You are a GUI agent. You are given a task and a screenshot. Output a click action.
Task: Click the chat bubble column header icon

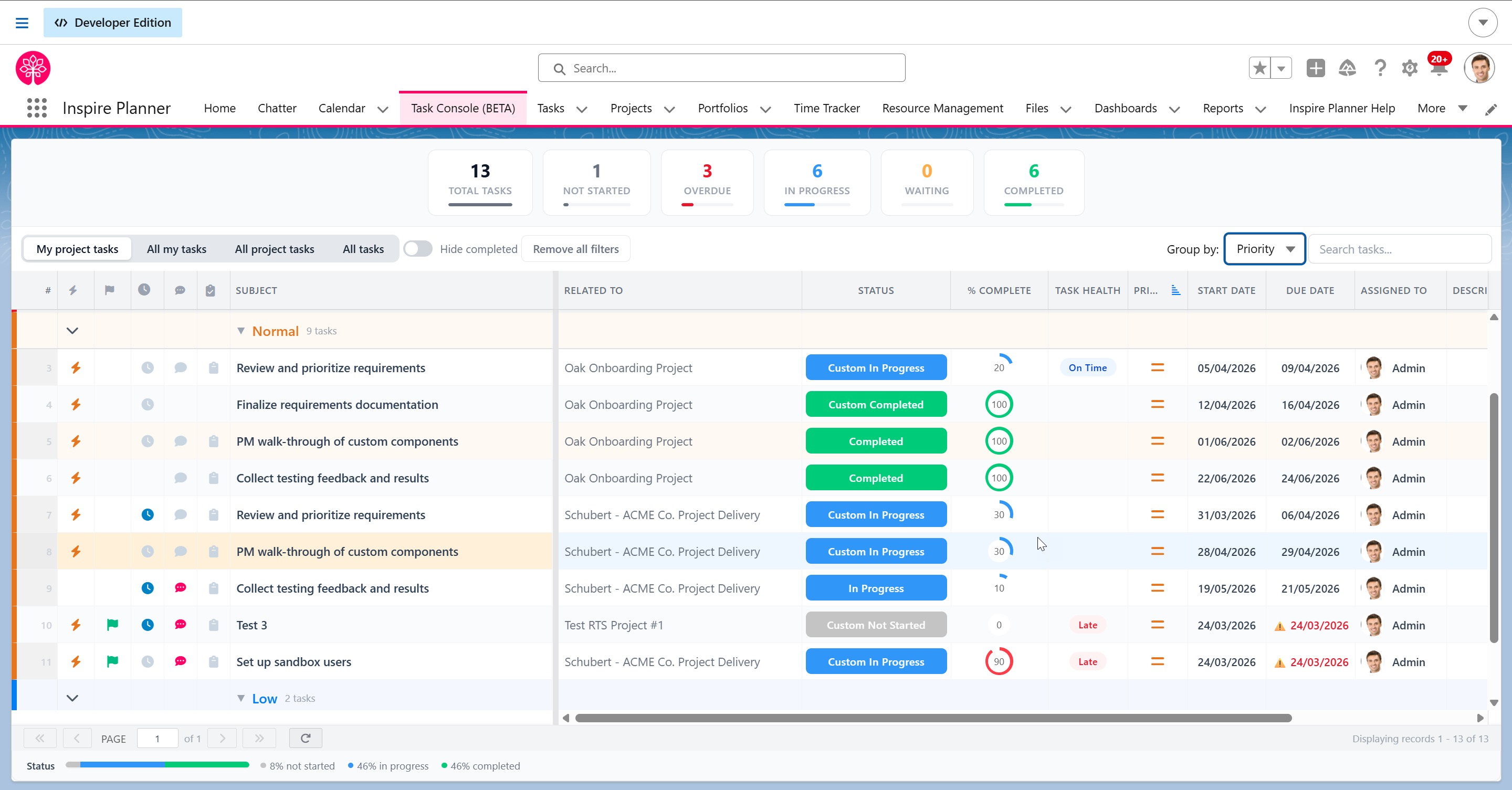(x=180, y=290)
